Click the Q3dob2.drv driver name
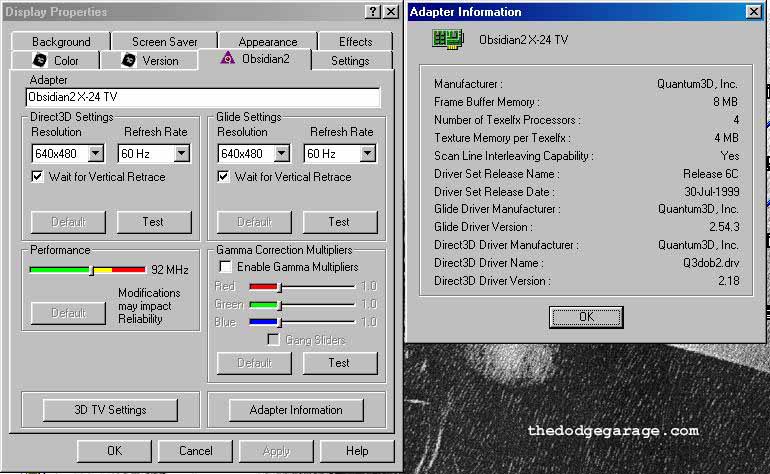 coord(711,263)
